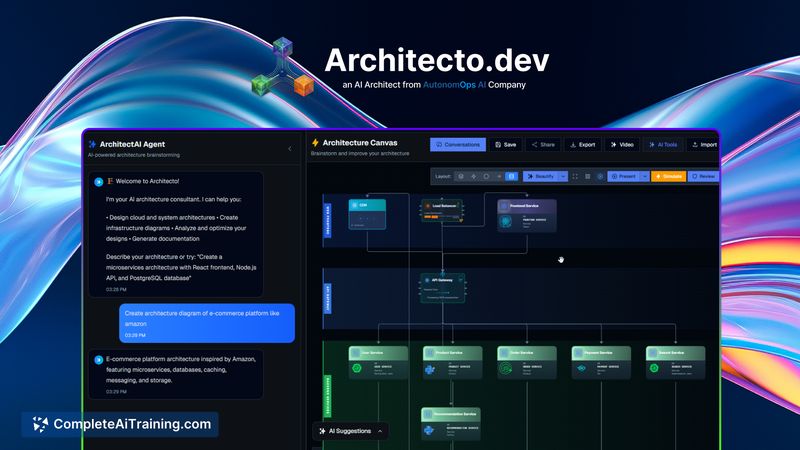The image size is (800, 450).
Task: Click the spring icon in Order Service
Action: tap(506, 369)
